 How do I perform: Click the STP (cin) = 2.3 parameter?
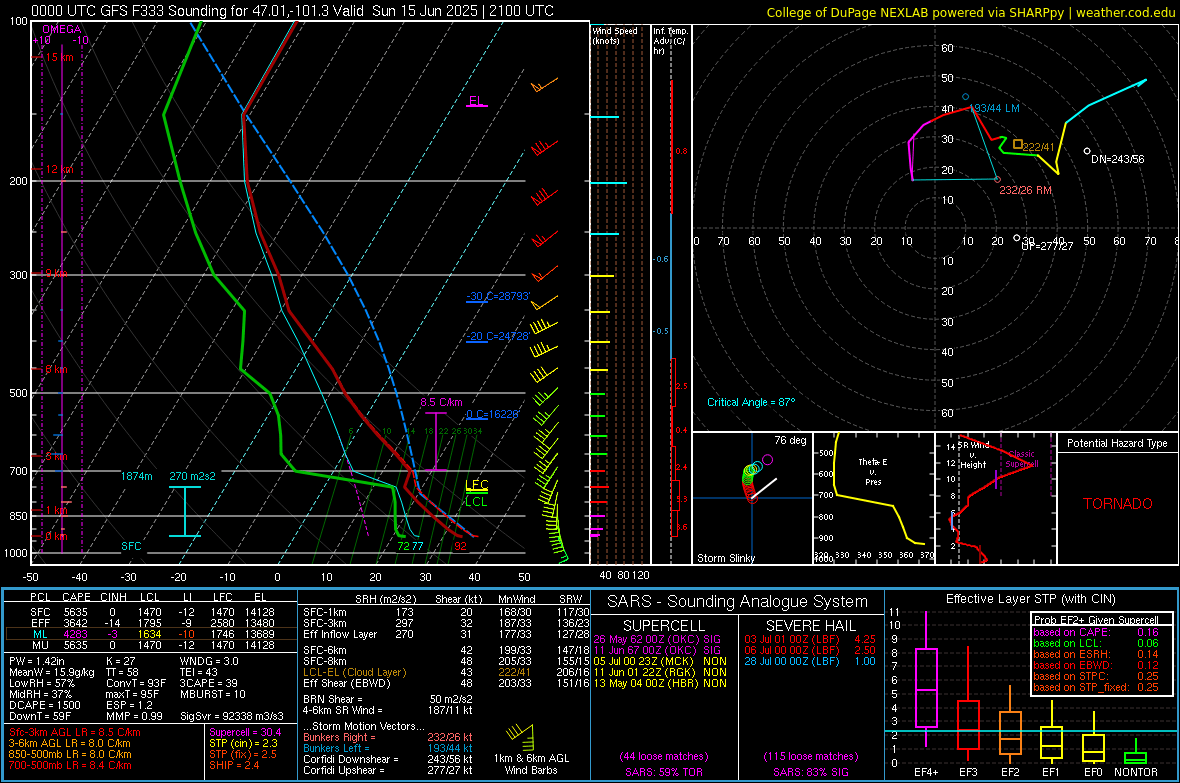pyautogui.click(x=243, y=743)
